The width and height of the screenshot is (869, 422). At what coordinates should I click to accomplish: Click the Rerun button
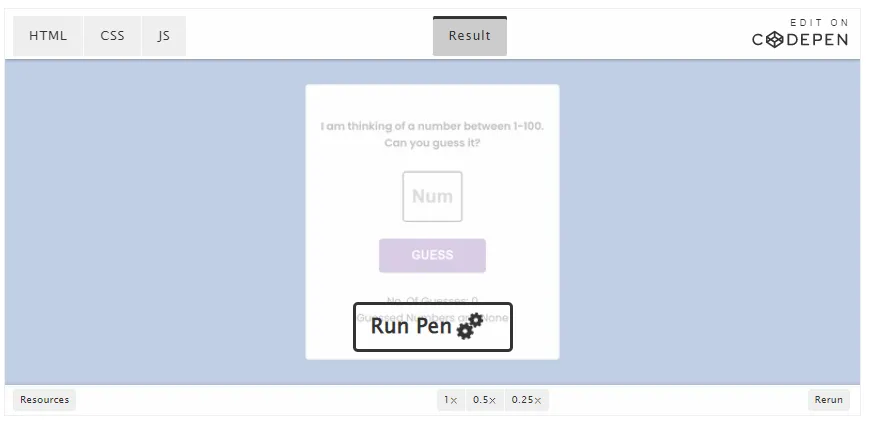(829, 400)
